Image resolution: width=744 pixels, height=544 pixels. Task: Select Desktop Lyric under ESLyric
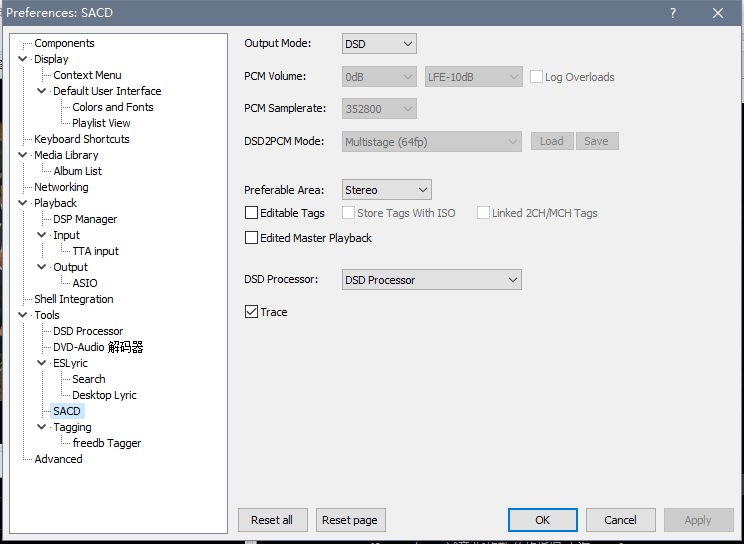pyautogui.click(x=104, y=395)
